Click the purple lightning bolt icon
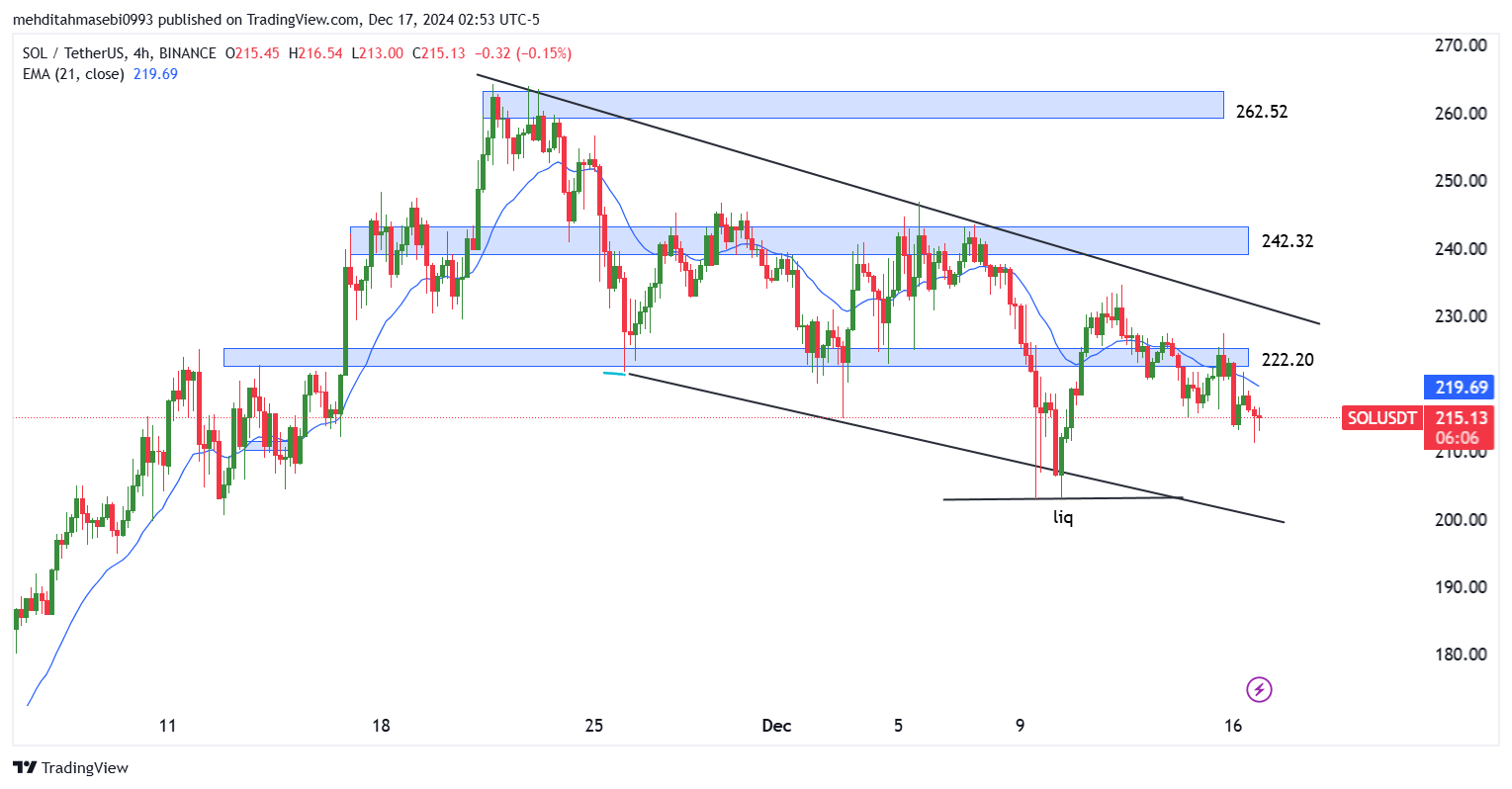 (x=1259, y=689)
